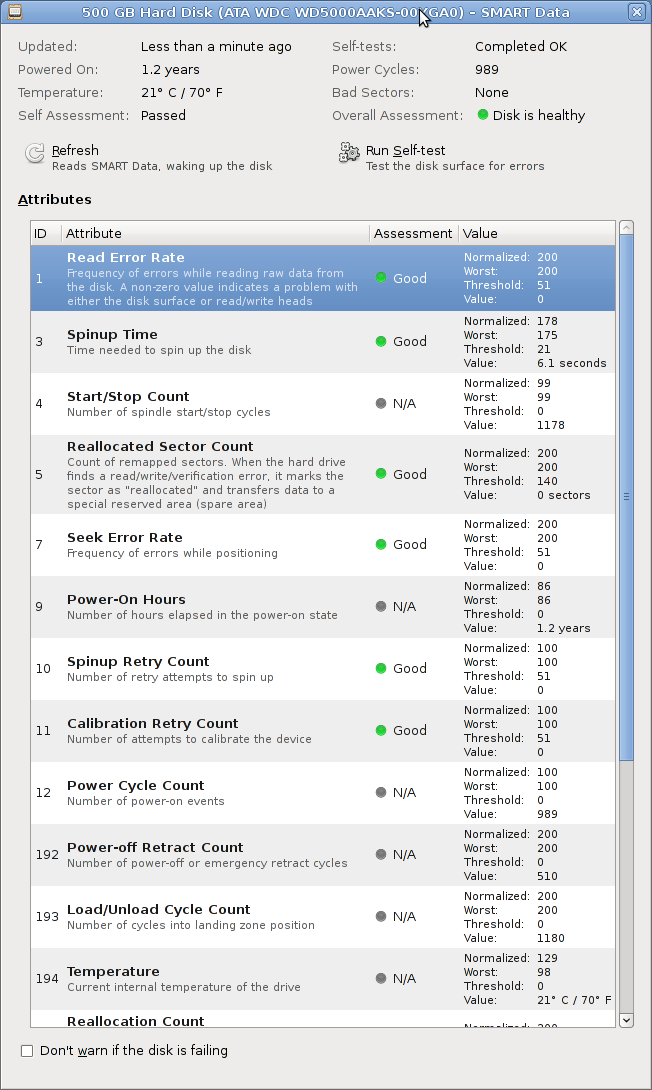652x1090 pixels.
Task: Click the grey N/A indicator for Power Cycle Count
Action: pos(381,792)
